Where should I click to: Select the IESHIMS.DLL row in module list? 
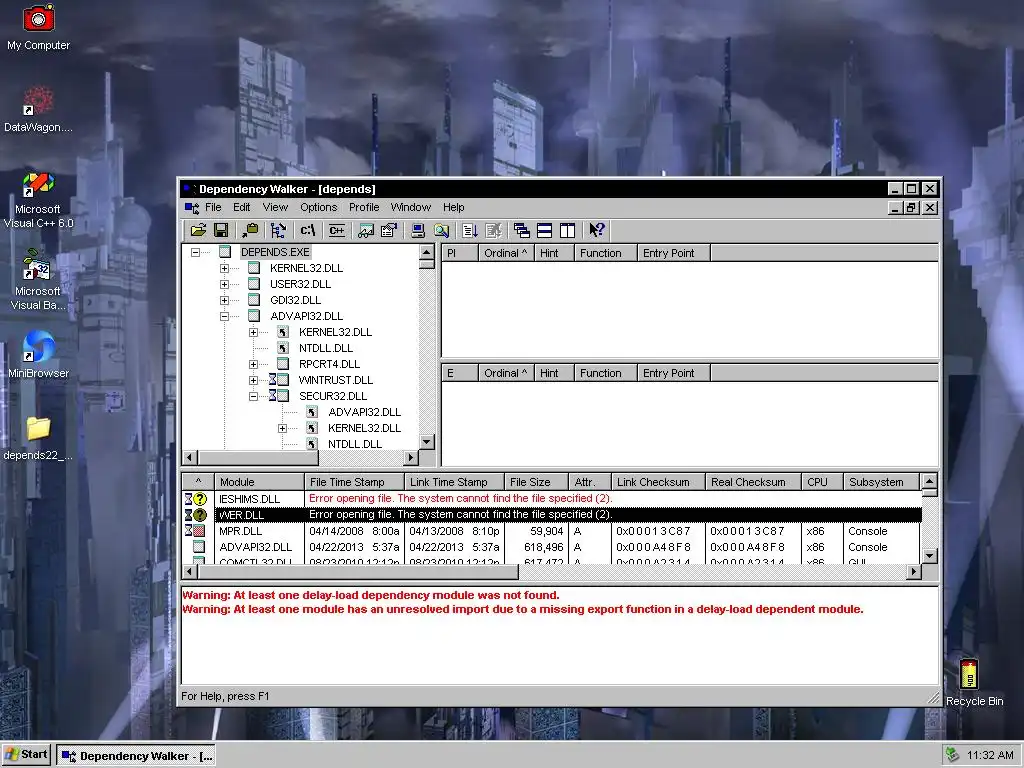(x=552, y=498)
